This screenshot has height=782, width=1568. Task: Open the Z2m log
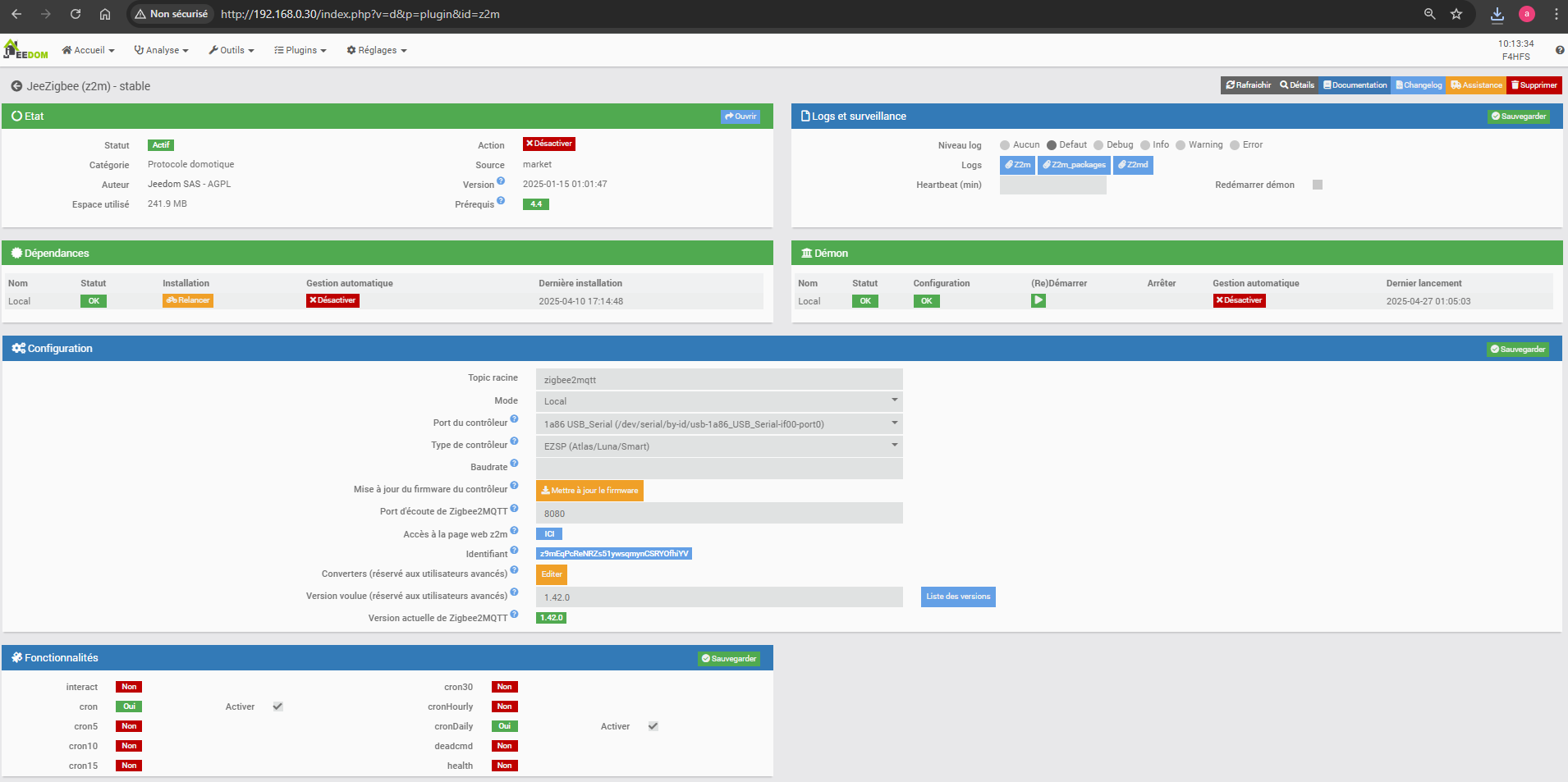[x=1018, y=165]
